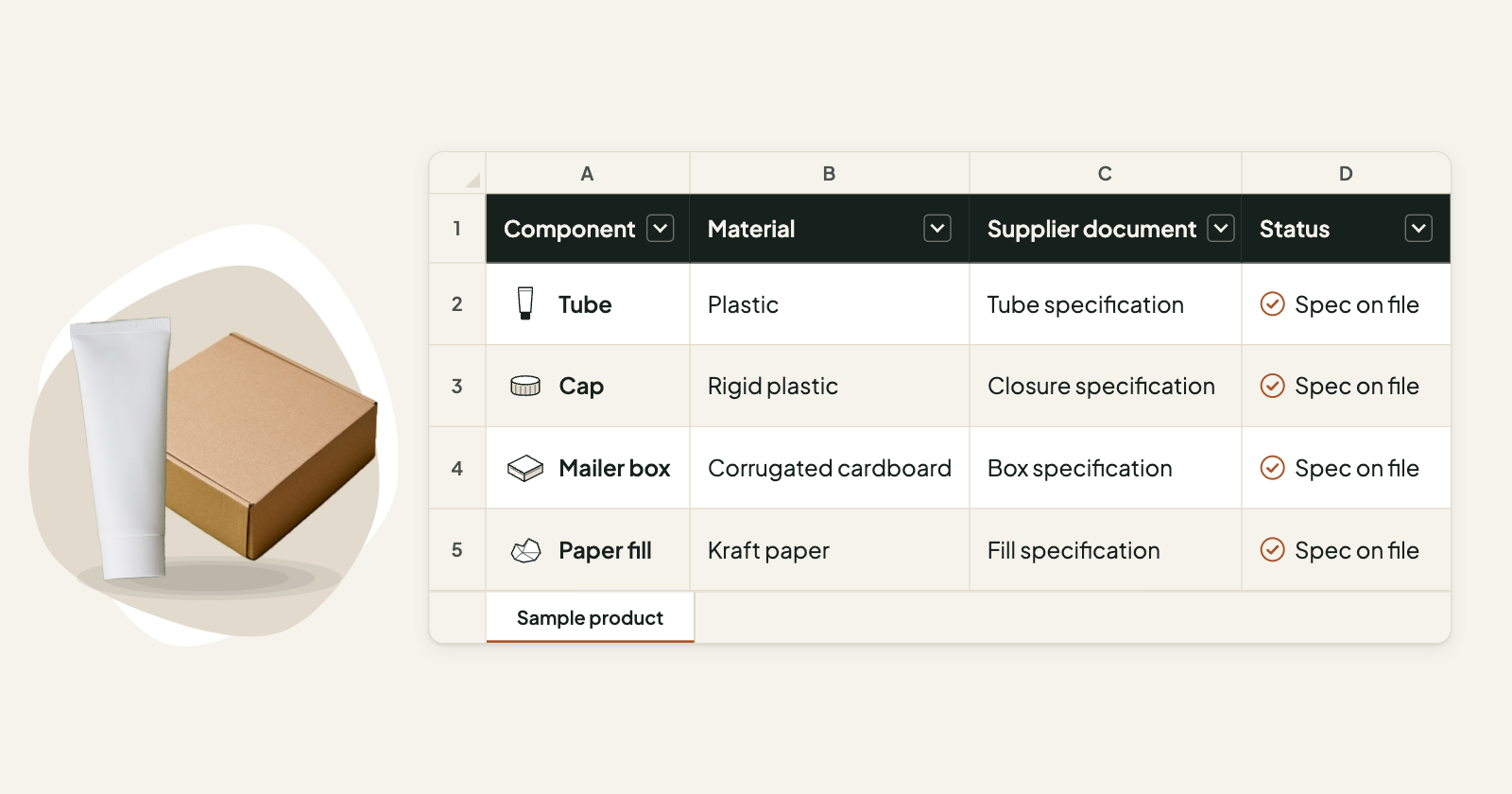Click the check icon in the Cap status cell
This screenshot has width=1512, height=794.
tap(1273, 386)
